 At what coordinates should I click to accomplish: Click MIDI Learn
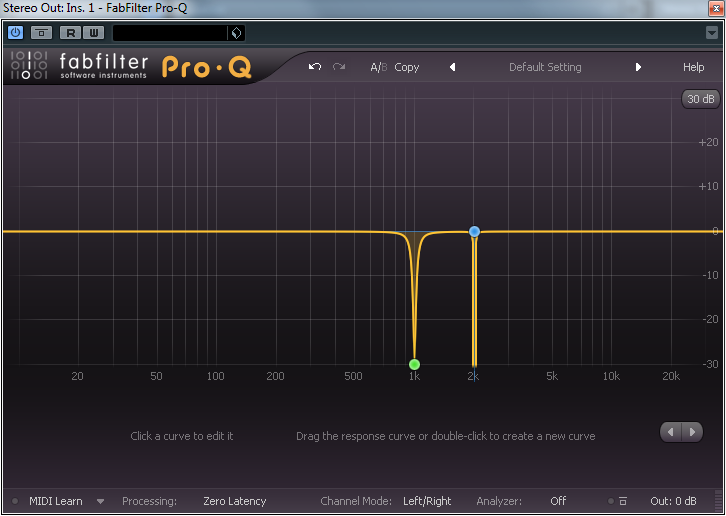[x=56, y=501]
